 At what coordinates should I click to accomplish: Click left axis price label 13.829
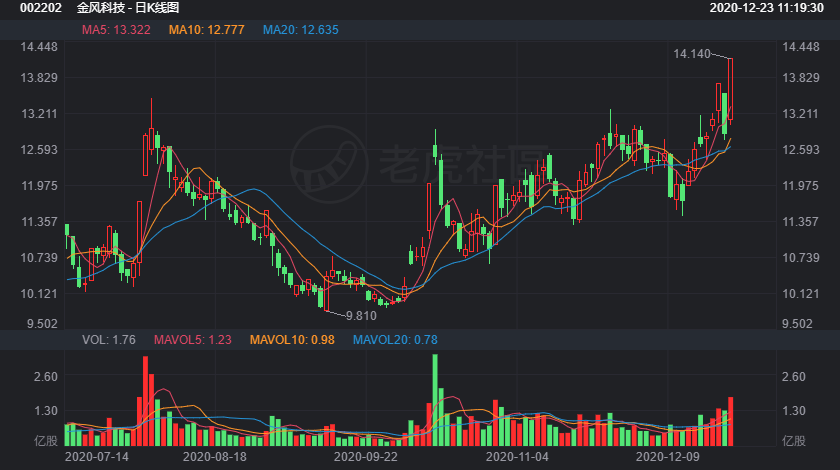[39, 78]
